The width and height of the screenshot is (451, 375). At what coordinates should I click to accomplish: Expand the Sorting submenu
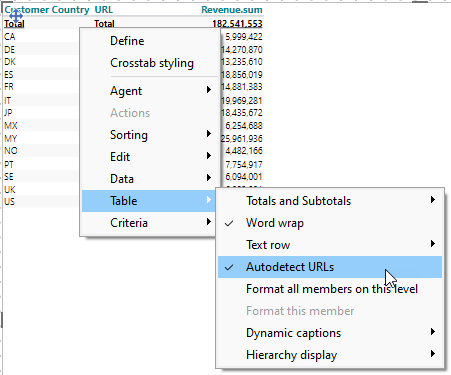(x=150, y=135)
